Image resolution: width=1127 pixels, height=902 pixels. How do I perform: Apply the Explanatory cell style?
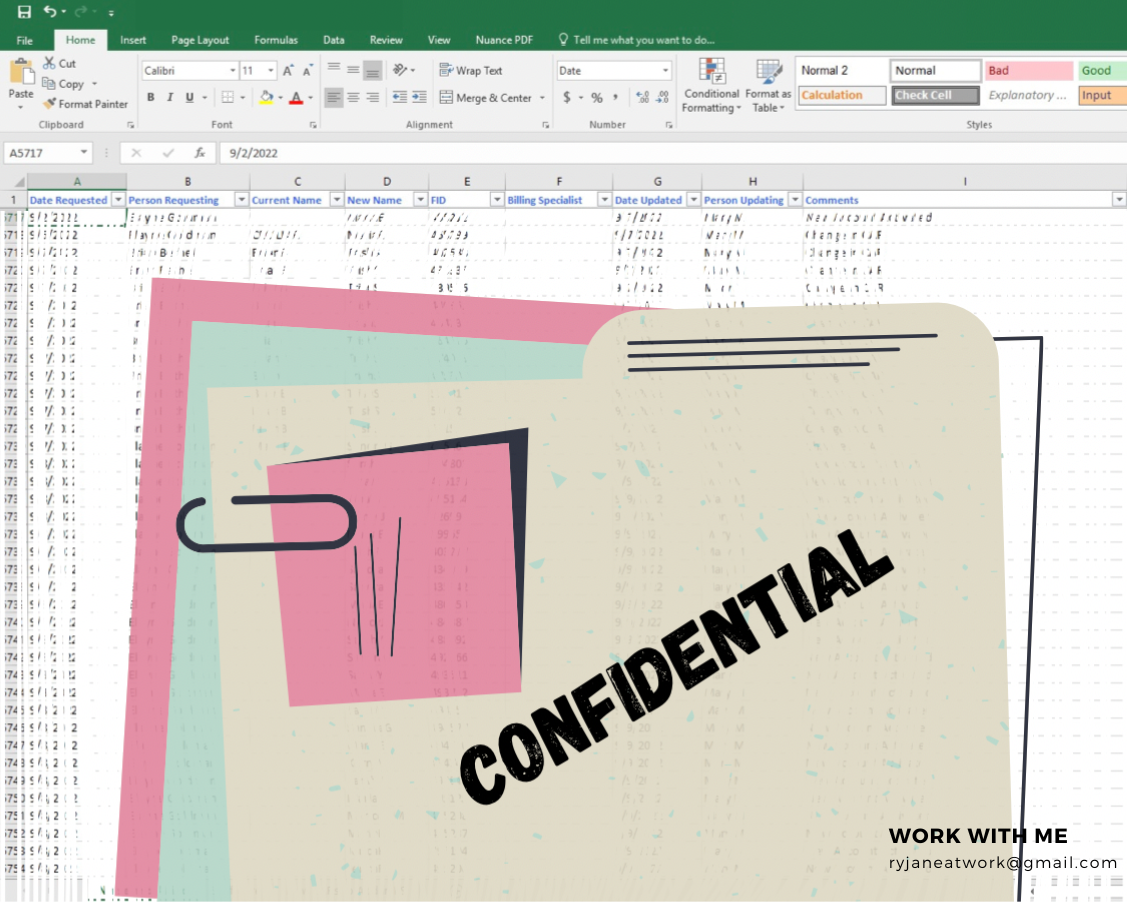pyautogui.click(x=1029, y=95)
